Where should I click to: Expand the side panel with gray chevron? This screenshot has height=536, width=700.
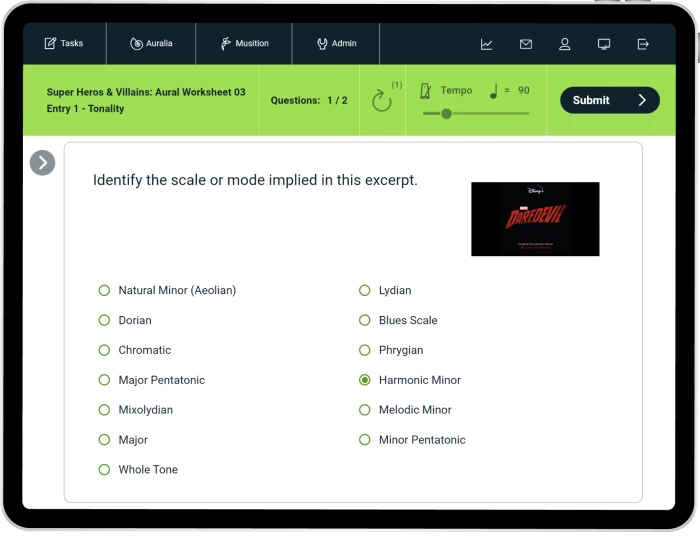[42, 162]
